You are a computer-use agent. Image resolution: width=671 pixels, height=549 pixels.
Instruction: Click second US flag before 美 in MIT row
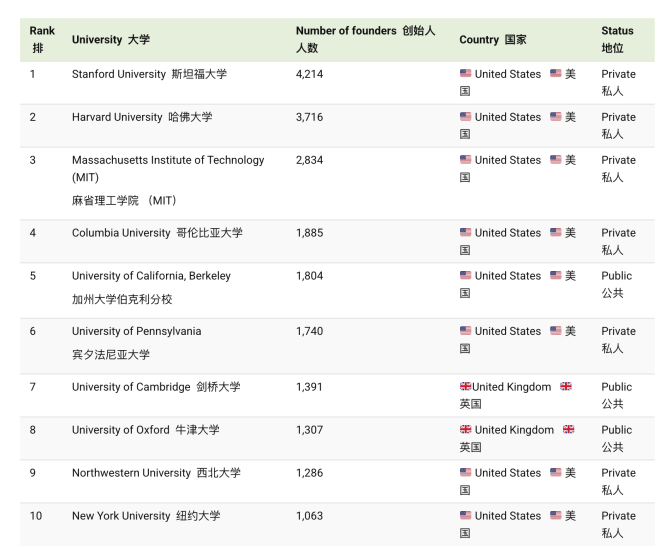pos(555,159)
